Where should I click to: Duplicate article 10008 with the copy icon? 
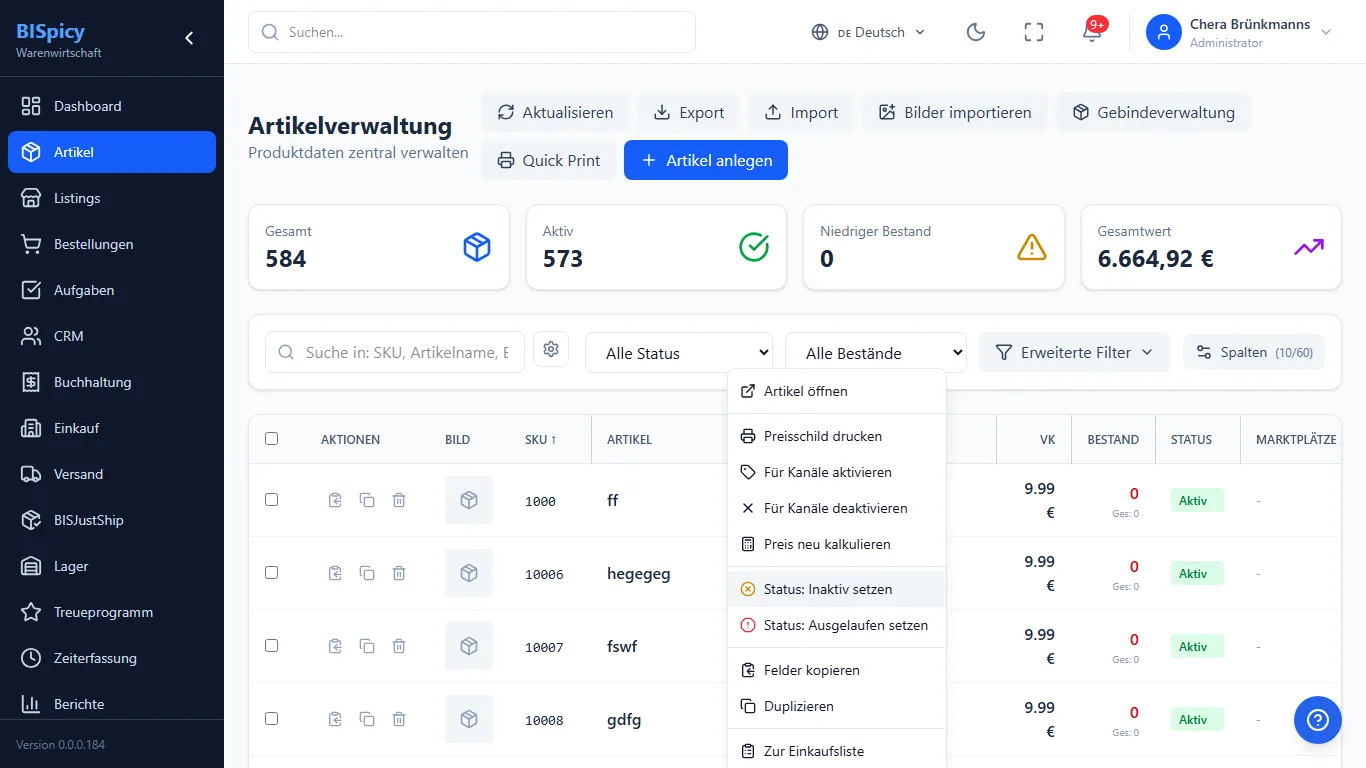click(367, 719)
